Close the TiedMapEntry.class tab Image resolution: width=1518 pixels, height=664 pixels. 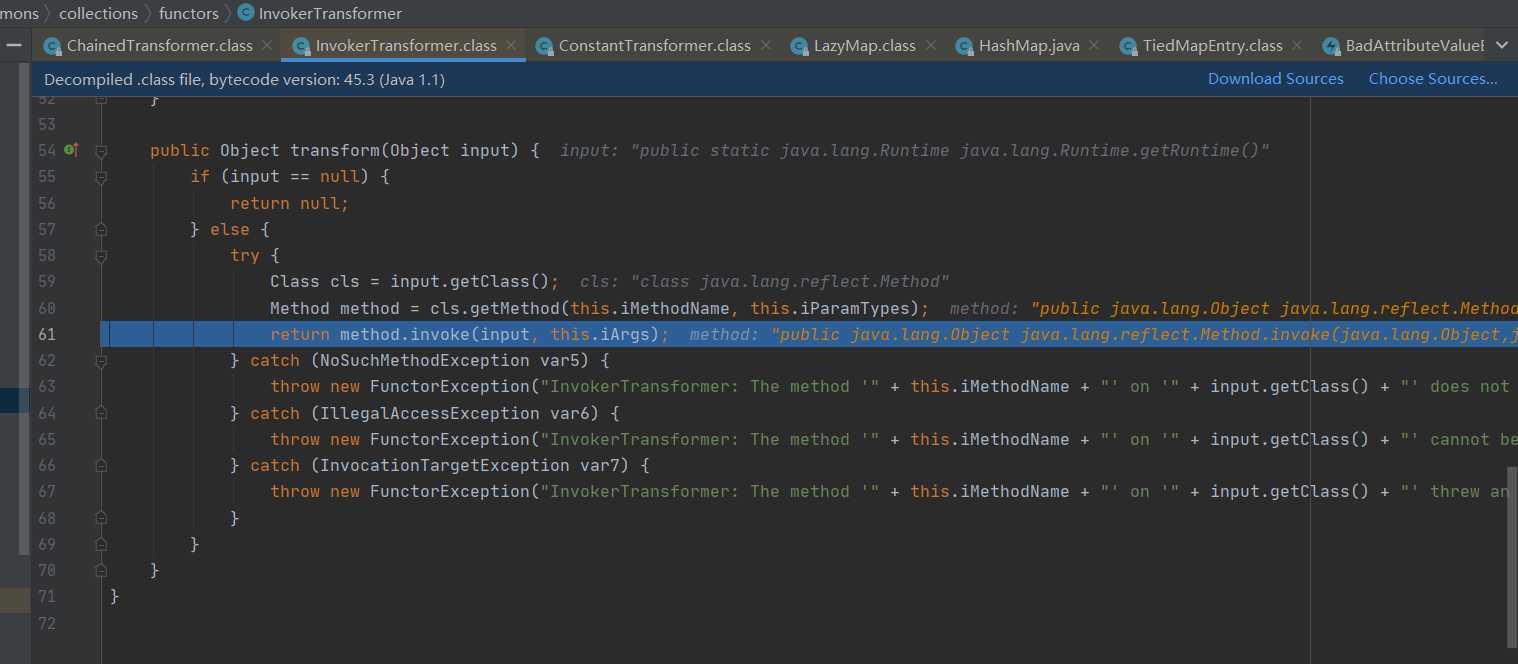1295,45
